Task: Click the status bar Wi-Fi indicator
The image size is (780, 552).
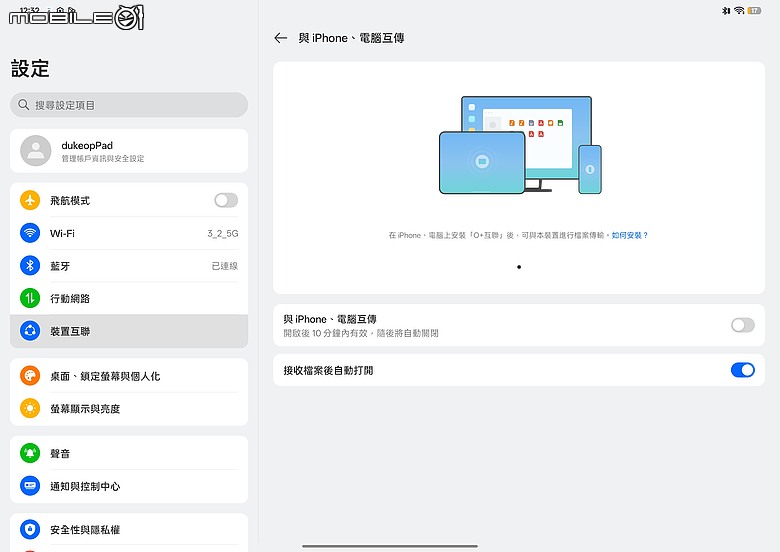Action: 739,10
